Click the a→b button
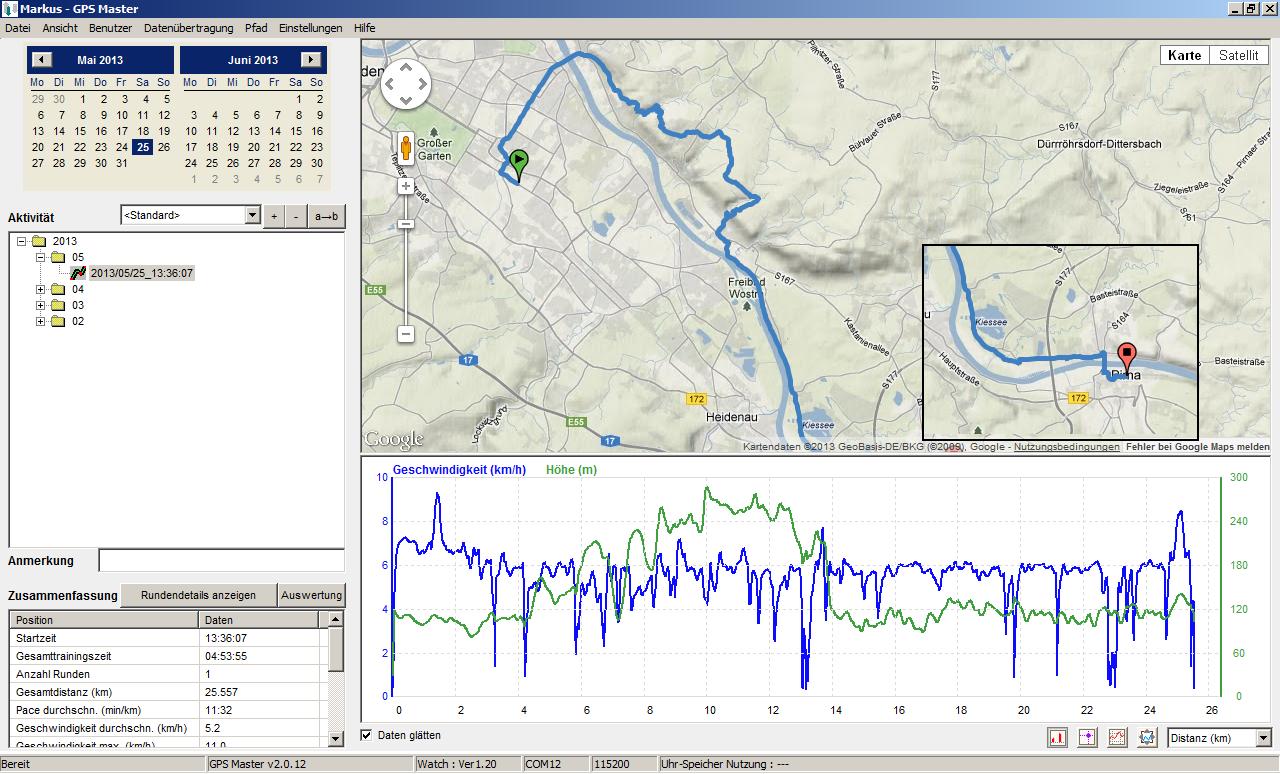Viewport: 1280px width, 774px height. pyautogui.click(x=326, y=216)
